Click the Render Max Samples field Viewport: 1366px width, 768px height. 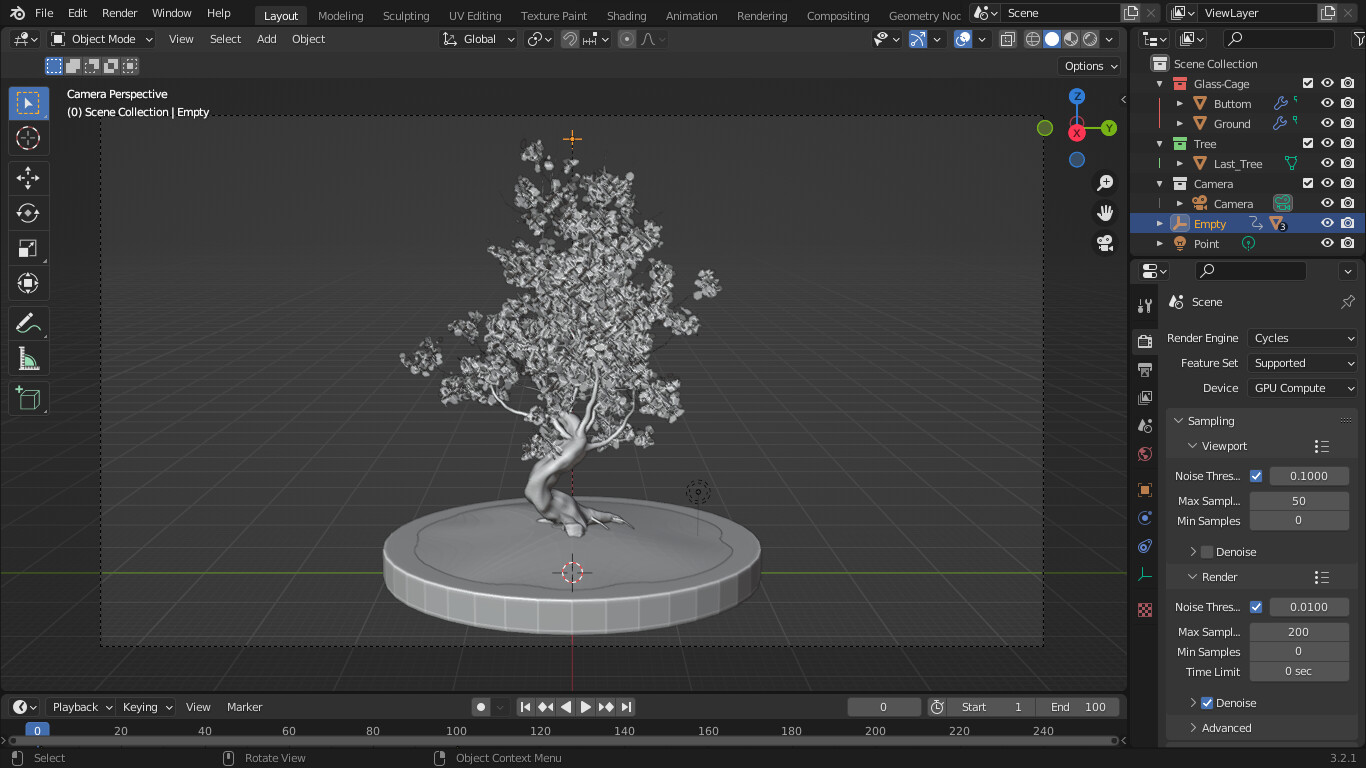[1298, 632]
